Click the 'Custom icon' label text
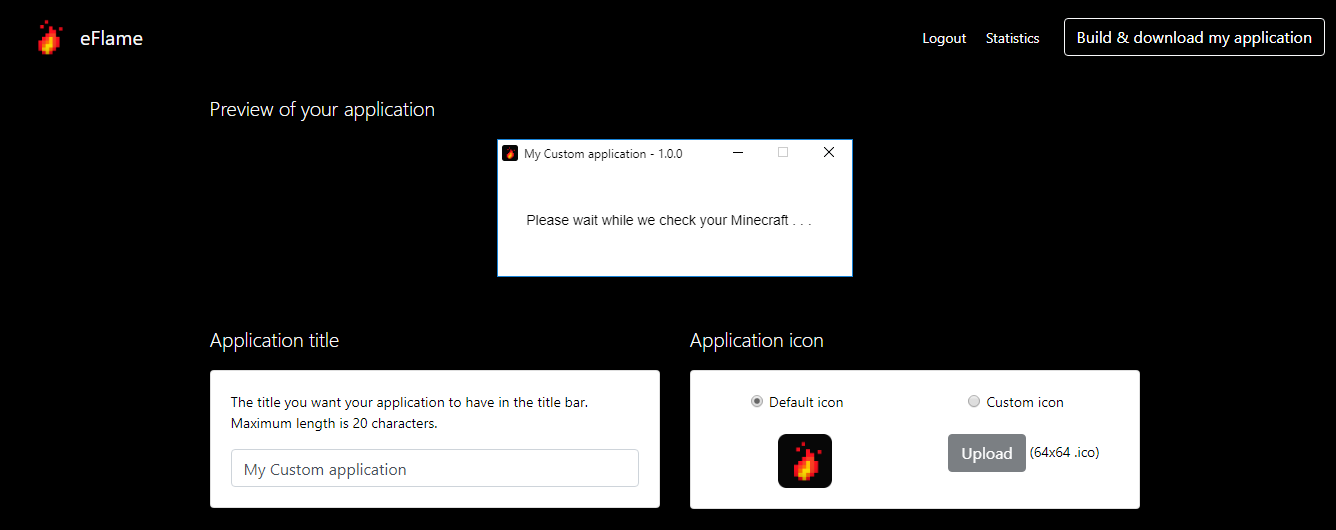 1025,402
